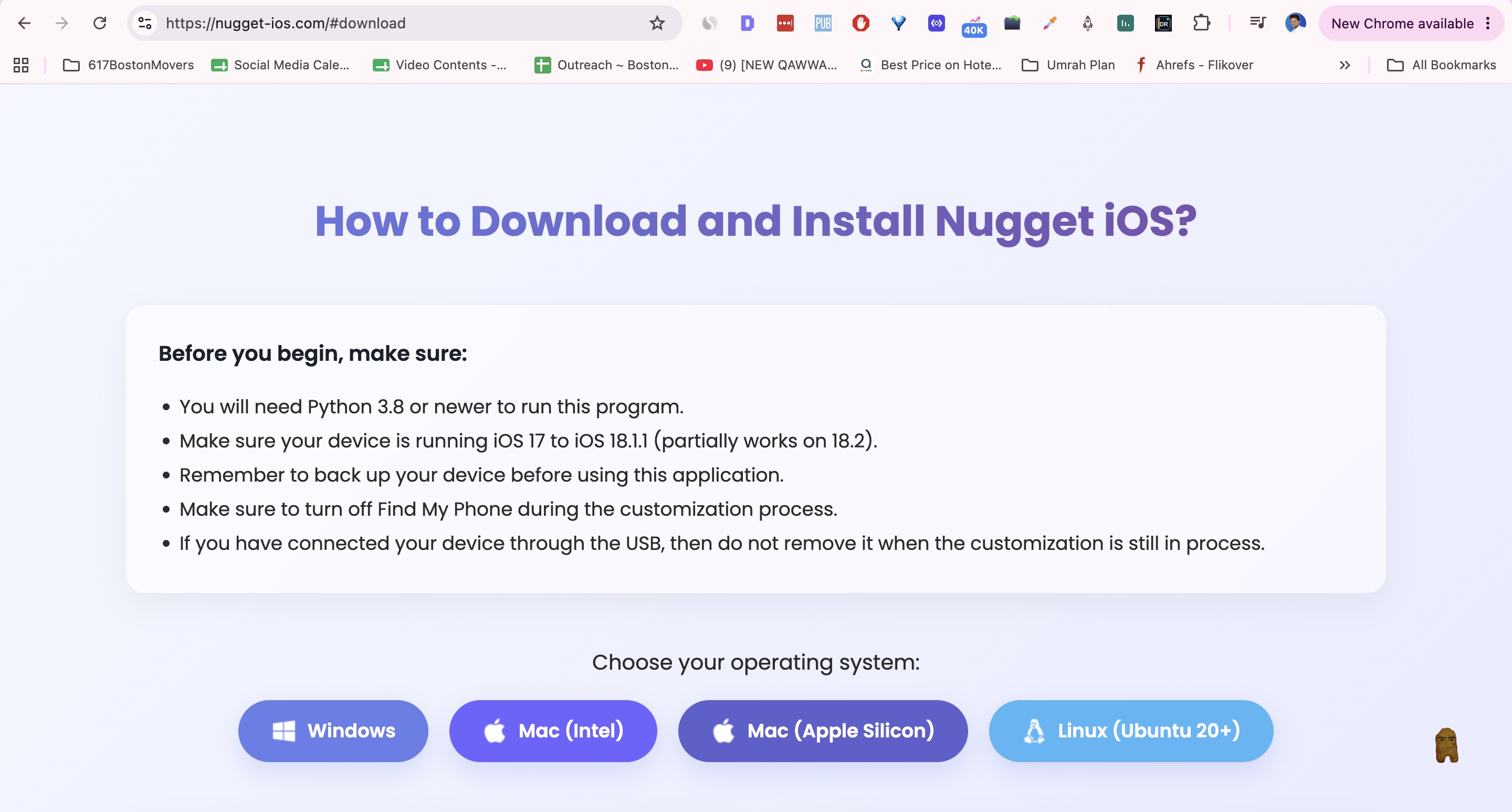1512x812 pixels.
Task: Open the media controls music icon
Action: pos(1257,23)
